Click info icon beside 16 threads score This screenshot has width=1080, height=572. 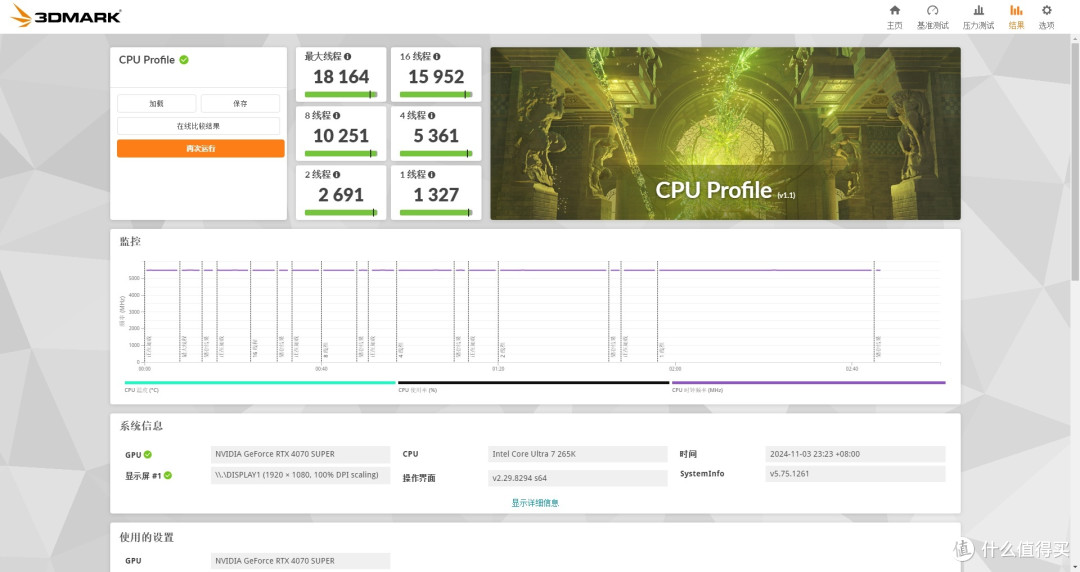point(437,57)
